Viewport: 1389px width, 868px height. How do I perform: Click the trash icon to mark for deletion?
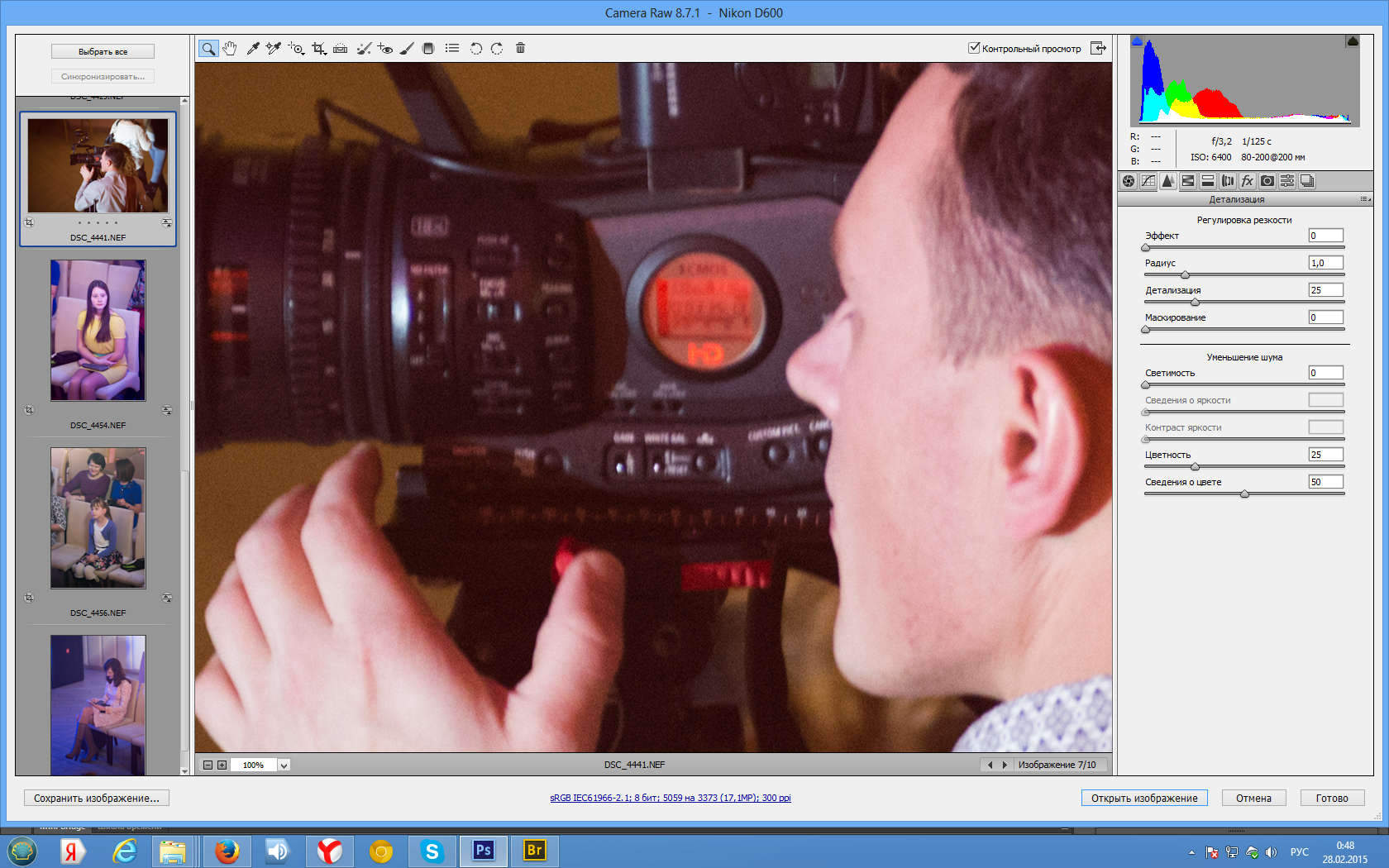[x=520, y=48]
